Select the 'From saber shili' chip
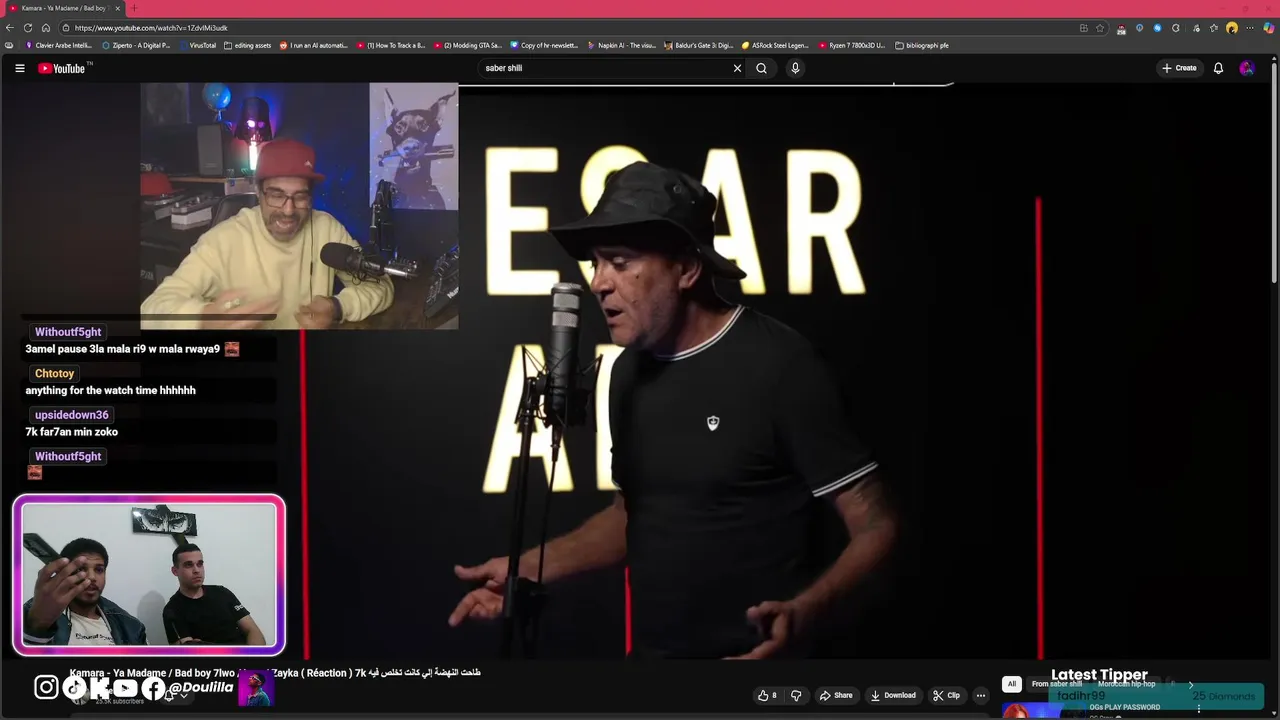 click(1057, 684)
